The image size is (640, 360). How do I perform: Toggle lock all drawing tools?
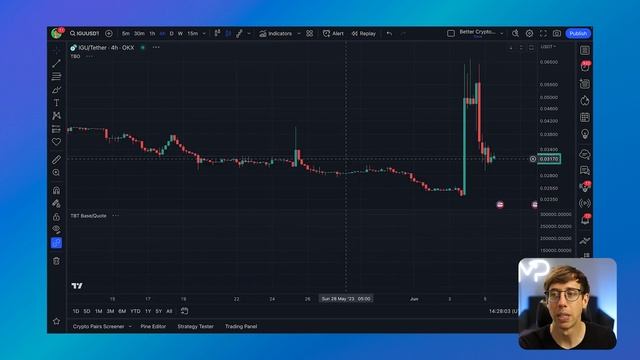(x=56, y=216)
